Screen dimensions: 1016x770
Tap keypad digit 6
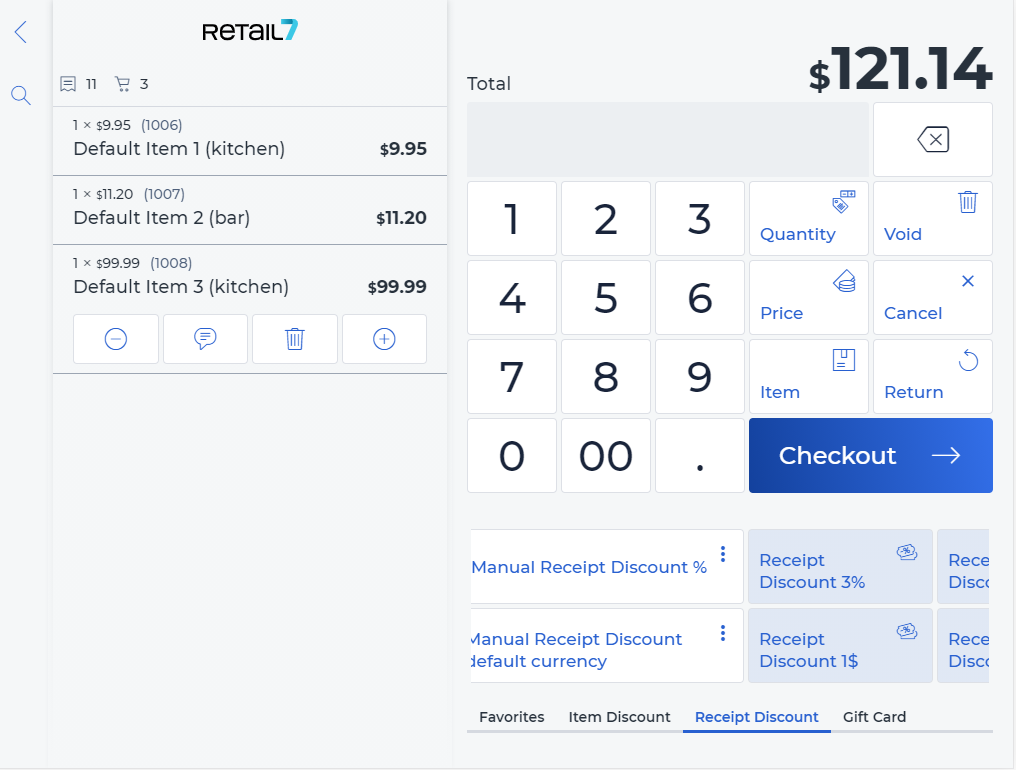coord(700,298)
